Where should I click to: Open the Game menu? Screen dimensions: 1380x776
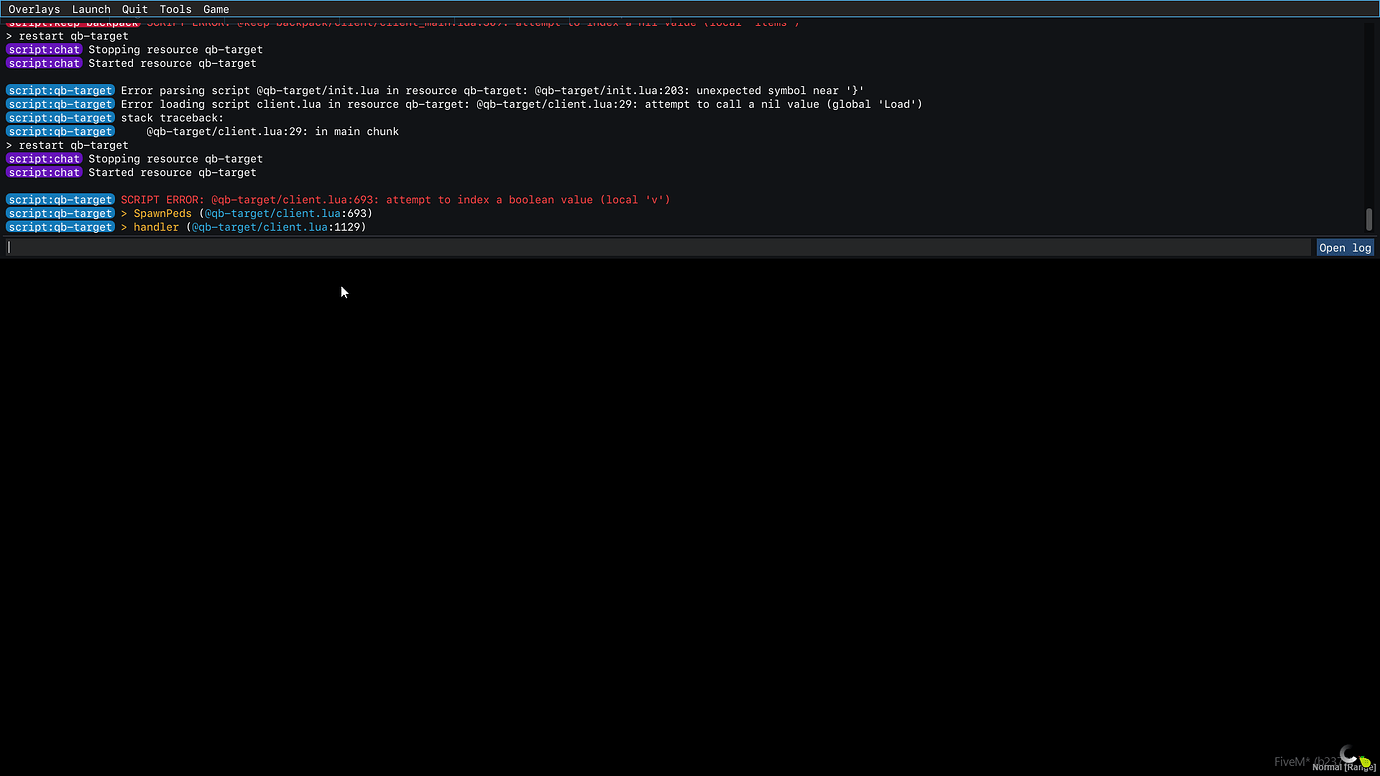[216, 9]
